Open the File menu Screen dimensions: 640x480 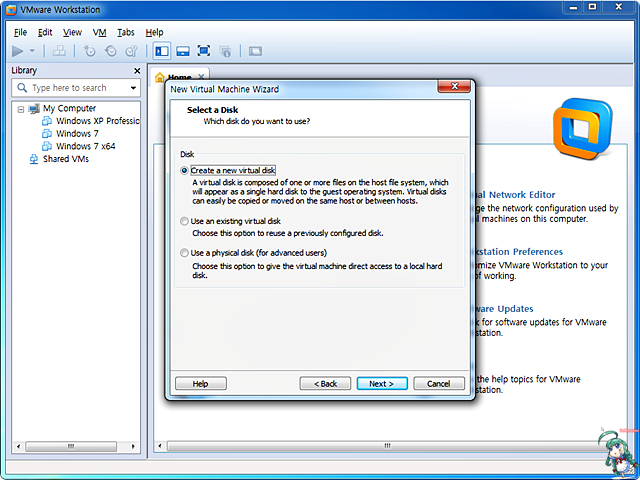20,32
